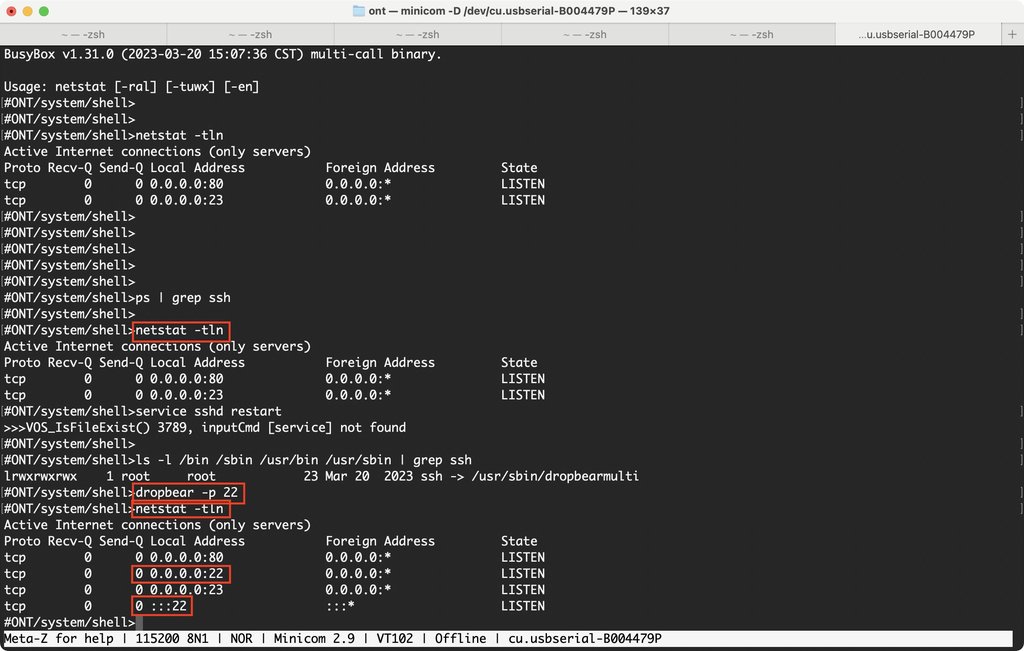Click the 'dropbear -p 22' command text
This screenshot has height=651, width=1024.
pyautogui.click(x=189, y=493)
